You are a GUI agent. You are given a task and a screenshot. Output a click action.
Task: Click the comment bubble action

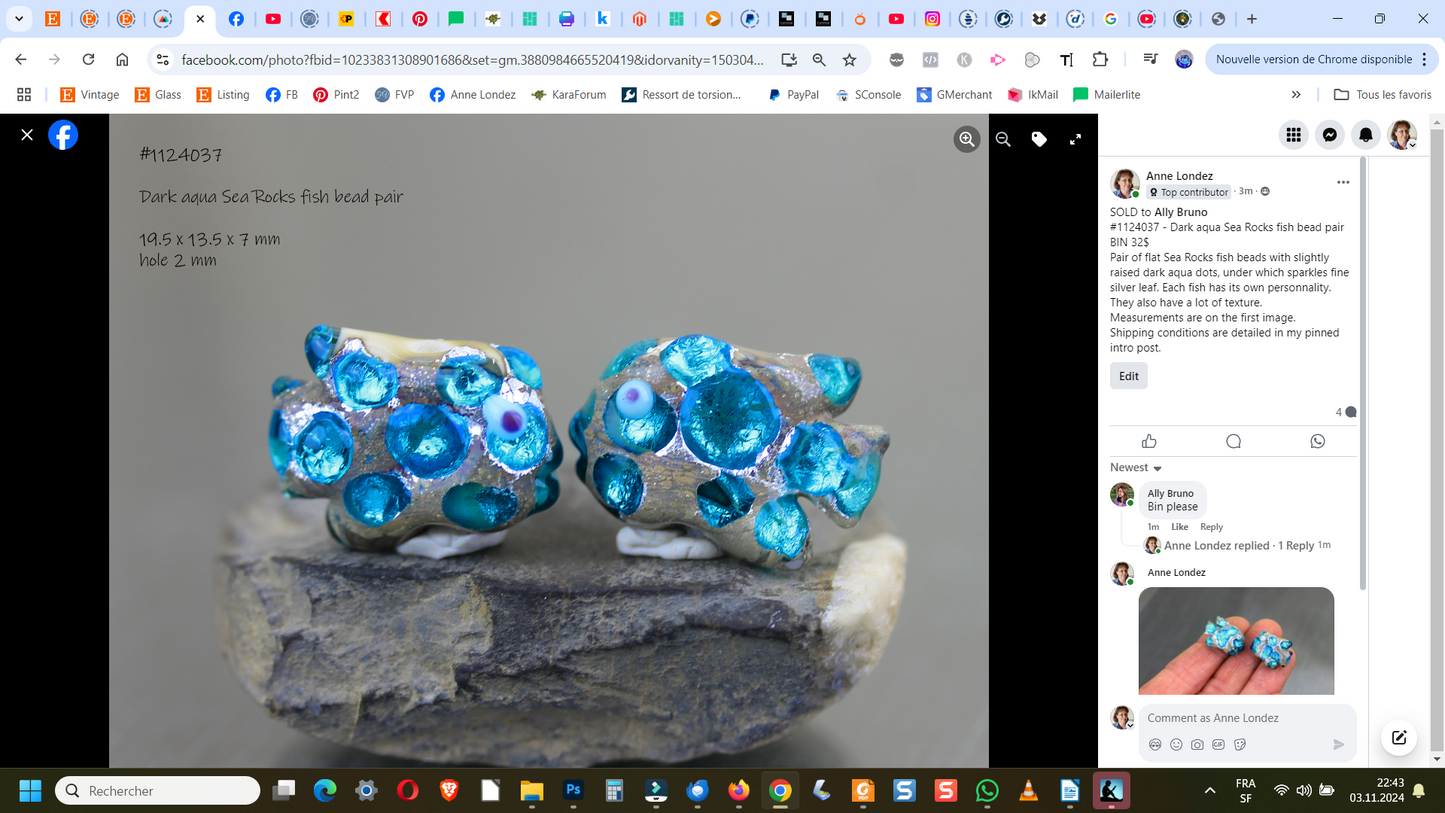[1233, 441]
